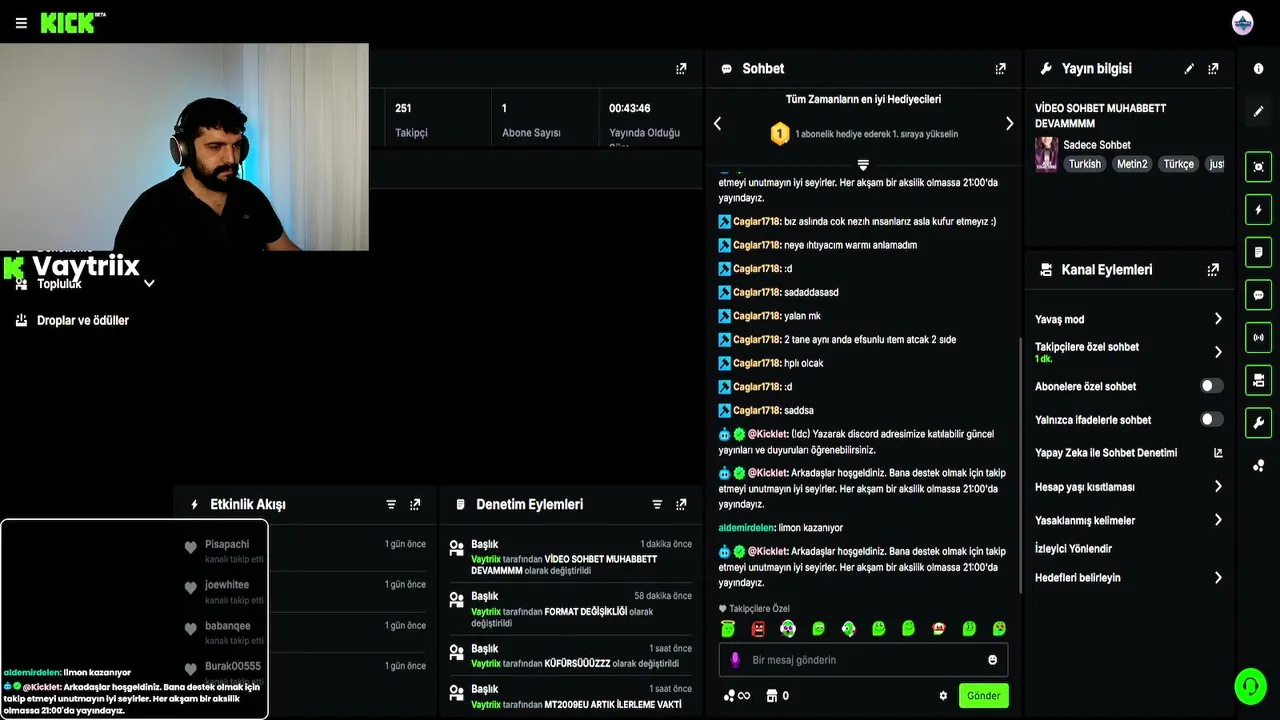Image resolution: width=1280 pixels, height=720 pixels.
Task: Toggle the broadcast signal icon in right sidebar
Action: click(x=1258, y=338)
